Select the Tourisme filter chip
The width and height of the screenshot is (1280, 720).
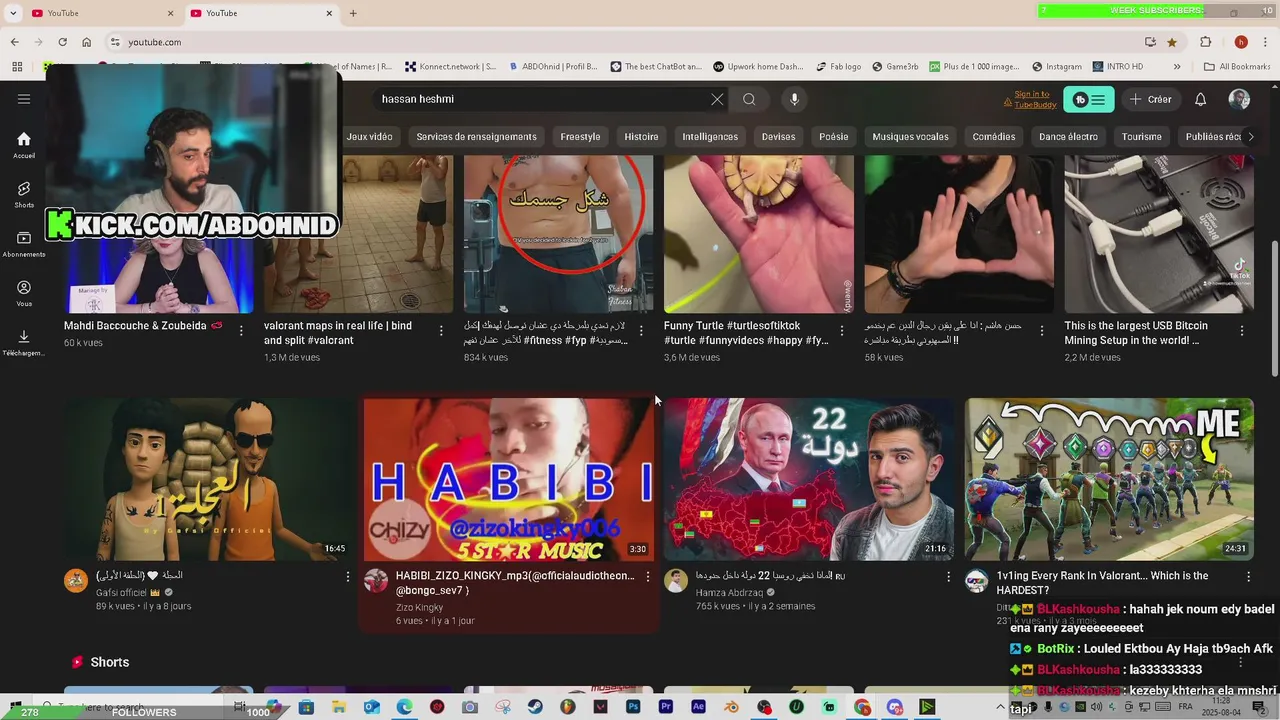(1141, 137)
